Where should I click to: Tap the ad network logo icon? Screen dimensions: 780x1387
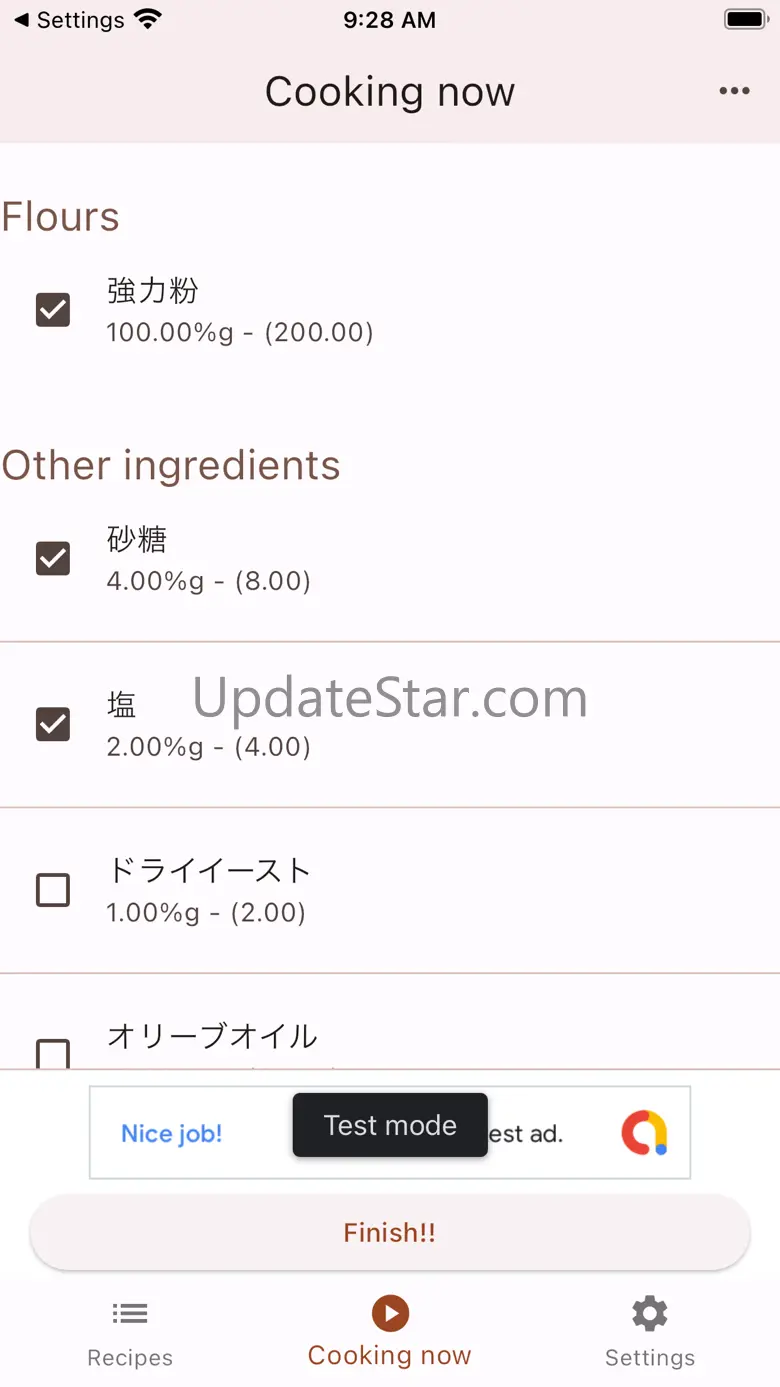pyautogui.click(x=644, y=1133)
